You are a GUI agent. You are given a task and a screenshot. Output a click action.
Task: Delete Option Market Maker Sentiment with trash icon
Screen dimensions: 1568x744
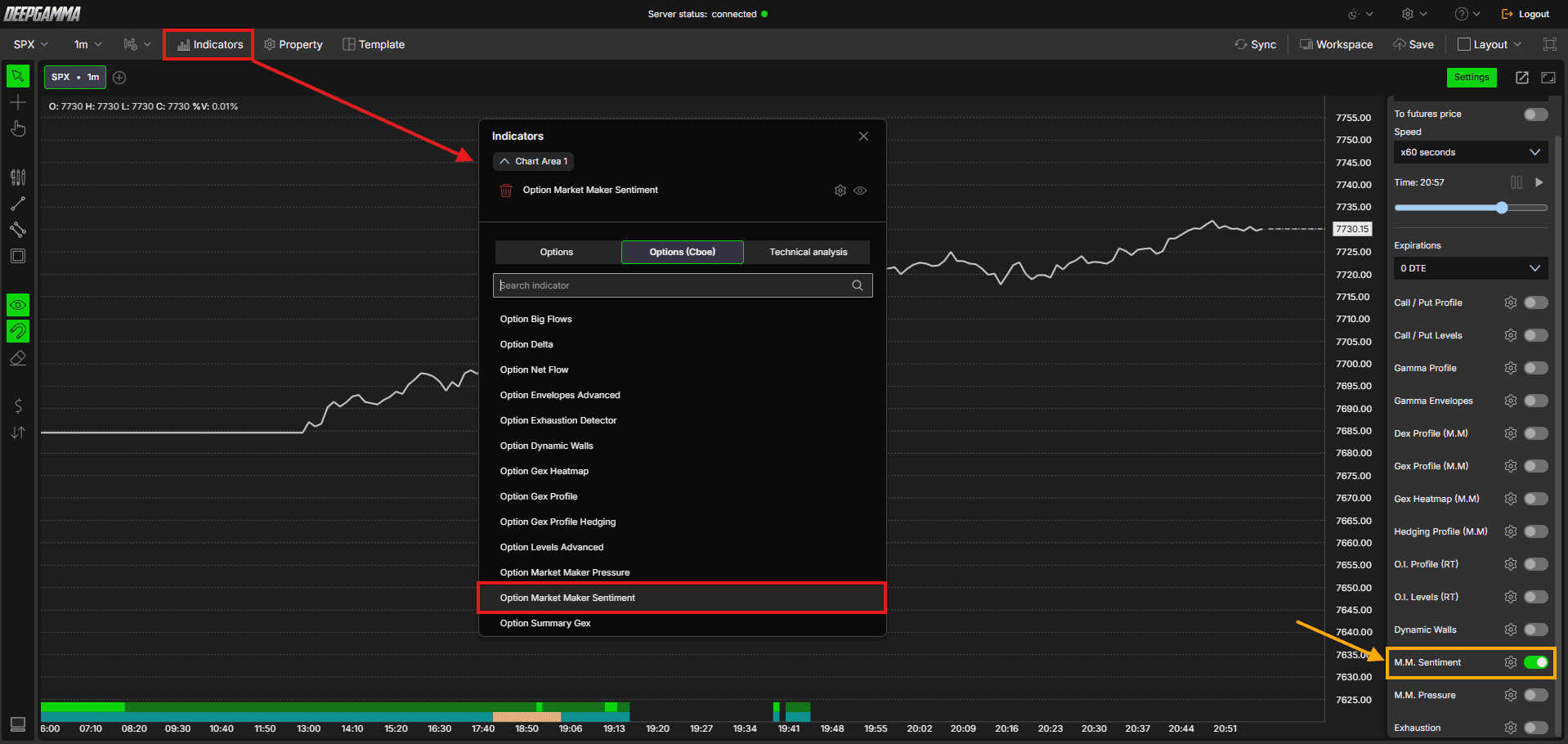coord(506,190)
